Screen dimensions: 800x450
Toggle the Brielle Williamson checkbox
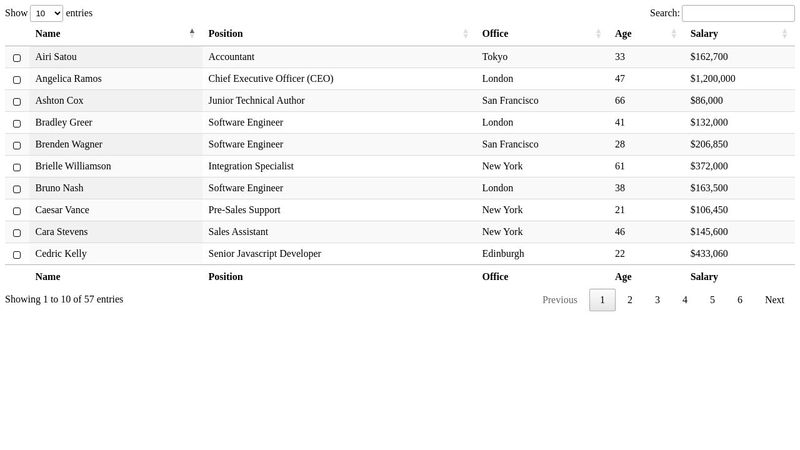17,167
